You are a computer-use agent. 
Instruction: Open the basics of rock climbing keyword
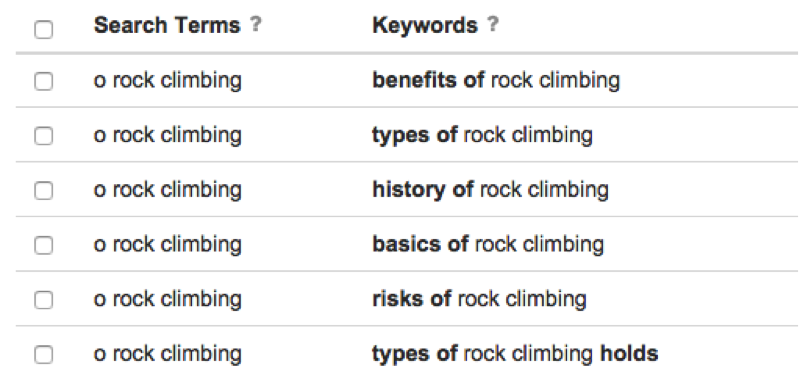click(488, 245)
